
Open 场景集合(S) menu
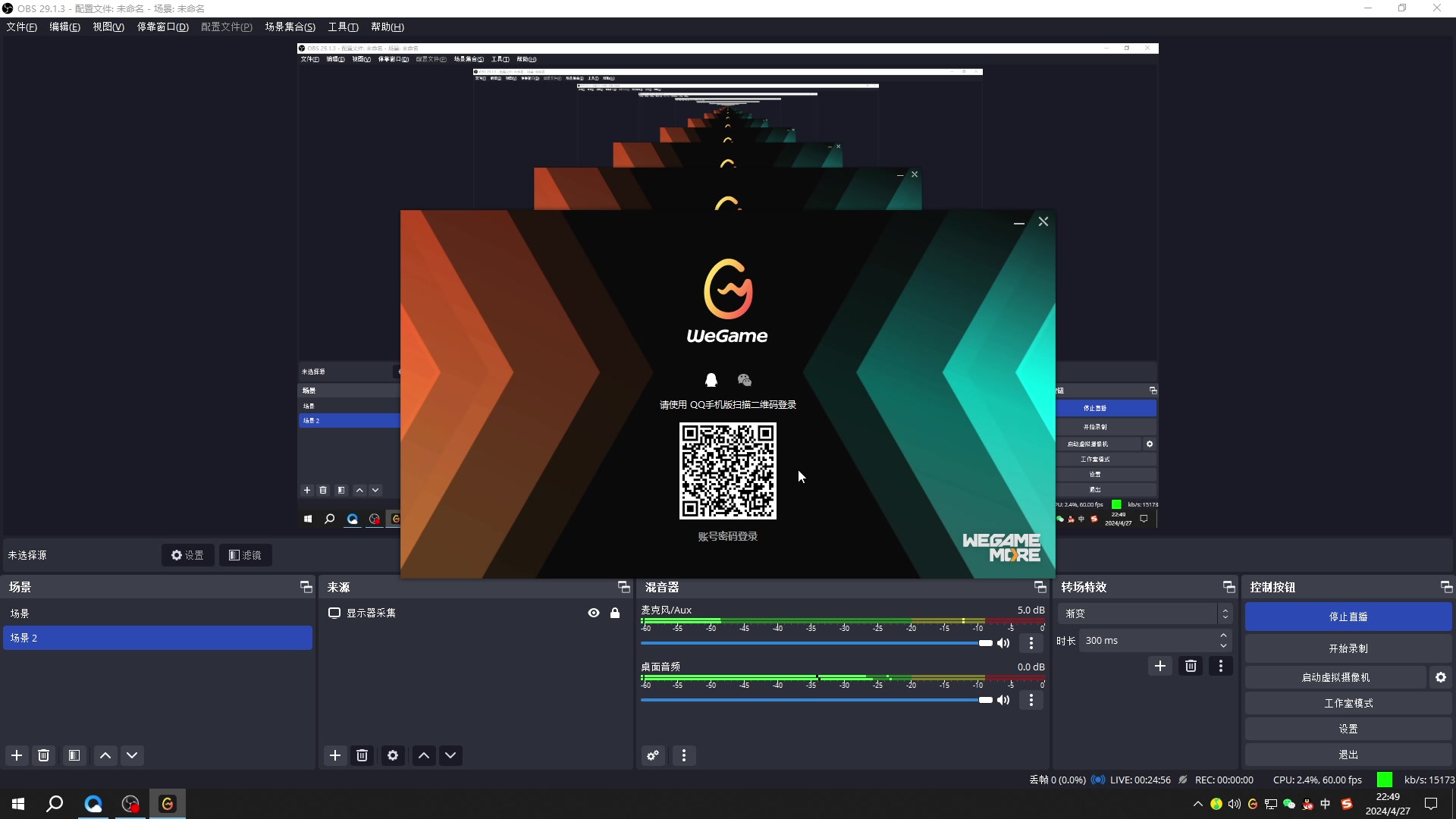coord(290,27)
